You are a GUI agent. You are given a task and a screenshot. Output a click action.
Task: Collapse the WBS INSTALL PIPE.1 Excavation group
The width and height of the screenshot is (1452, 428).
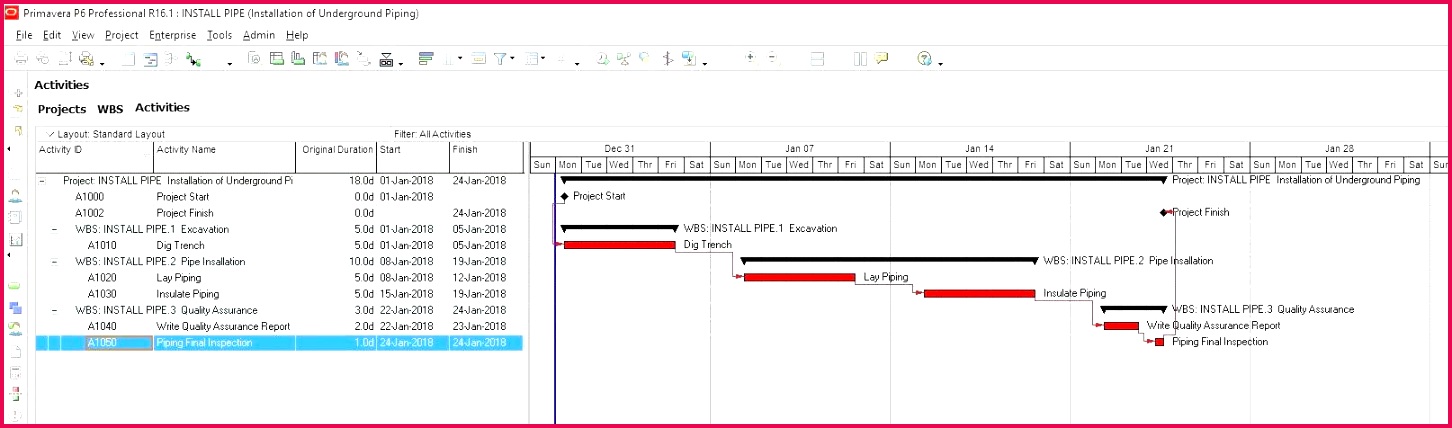(x=54, y=229)
